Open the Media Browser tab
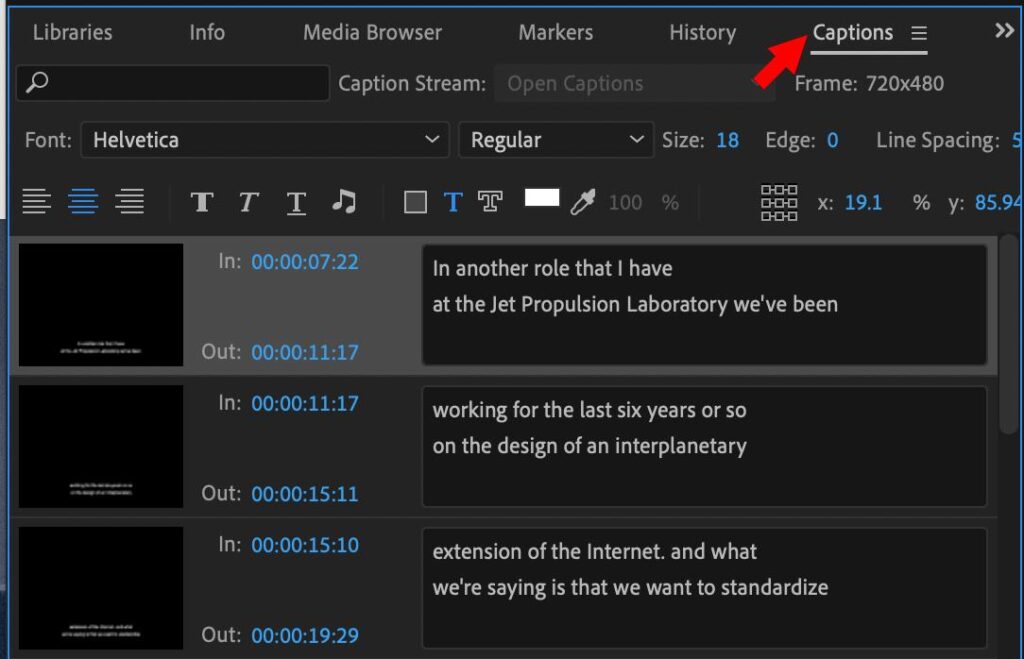This screenshot has height=659, width=1024. click(372, 32)
